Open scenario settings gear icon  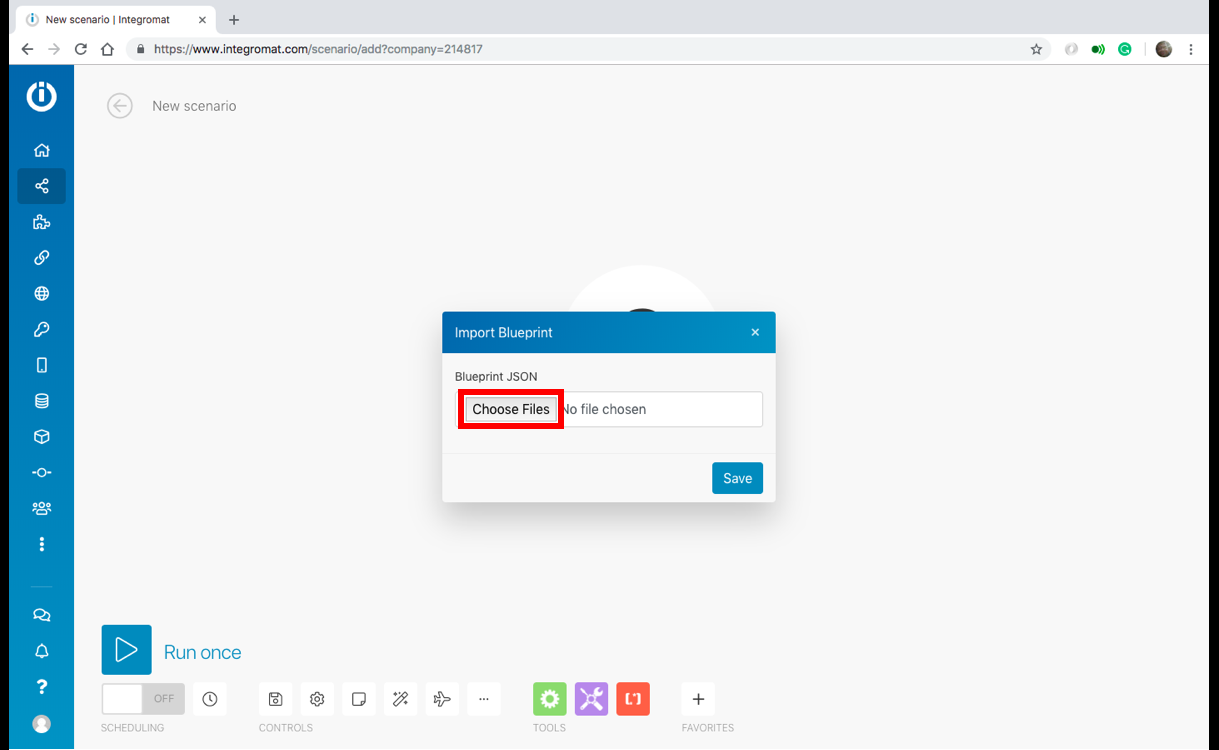(317, 699)
